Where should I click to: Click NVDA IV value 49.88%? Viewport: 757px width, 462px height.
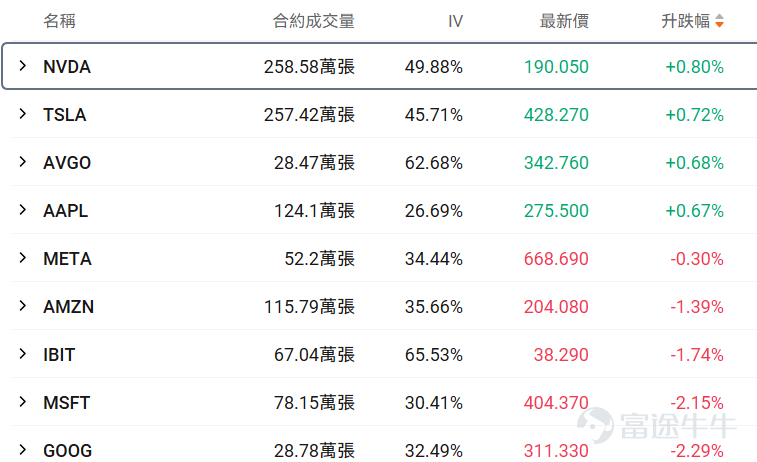(x=434, y=67)
